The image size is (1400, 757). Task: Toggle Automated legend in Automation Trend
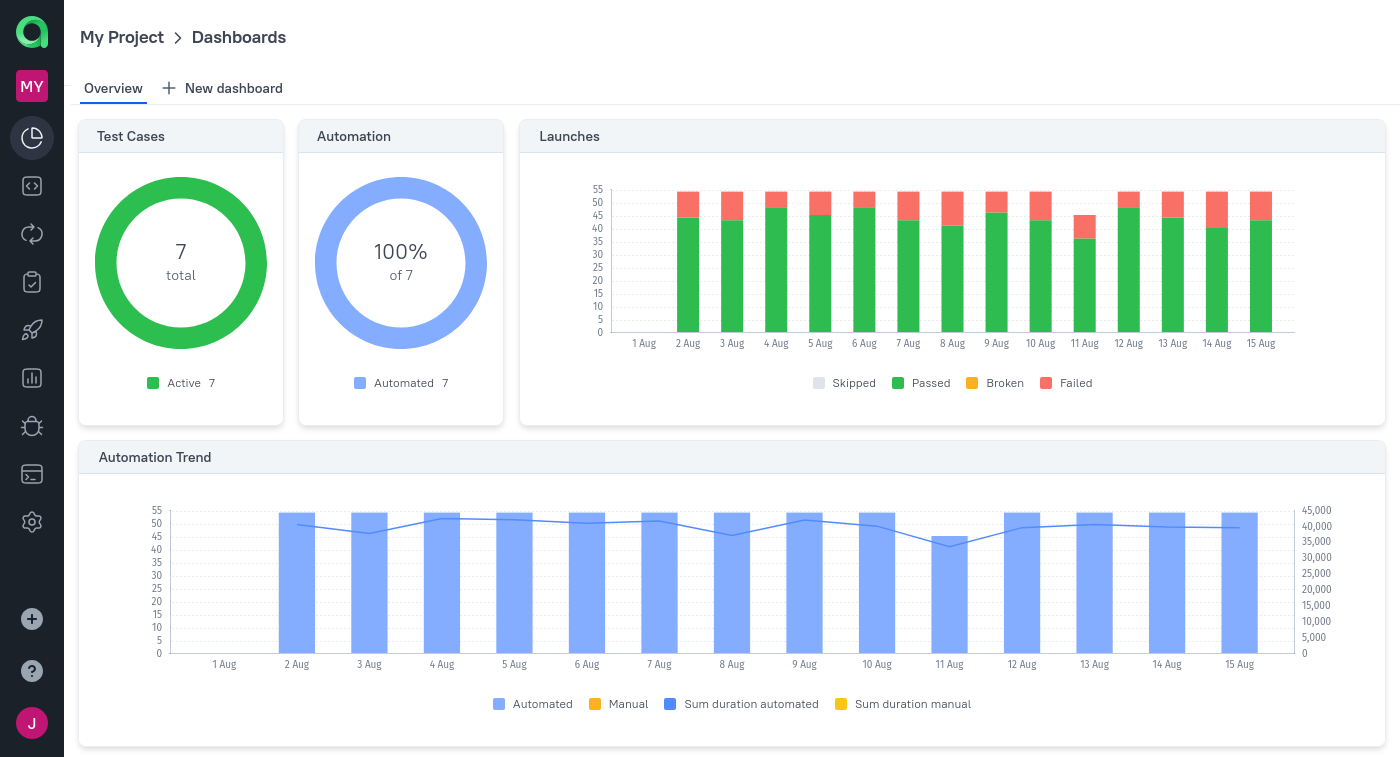[533, 704]
